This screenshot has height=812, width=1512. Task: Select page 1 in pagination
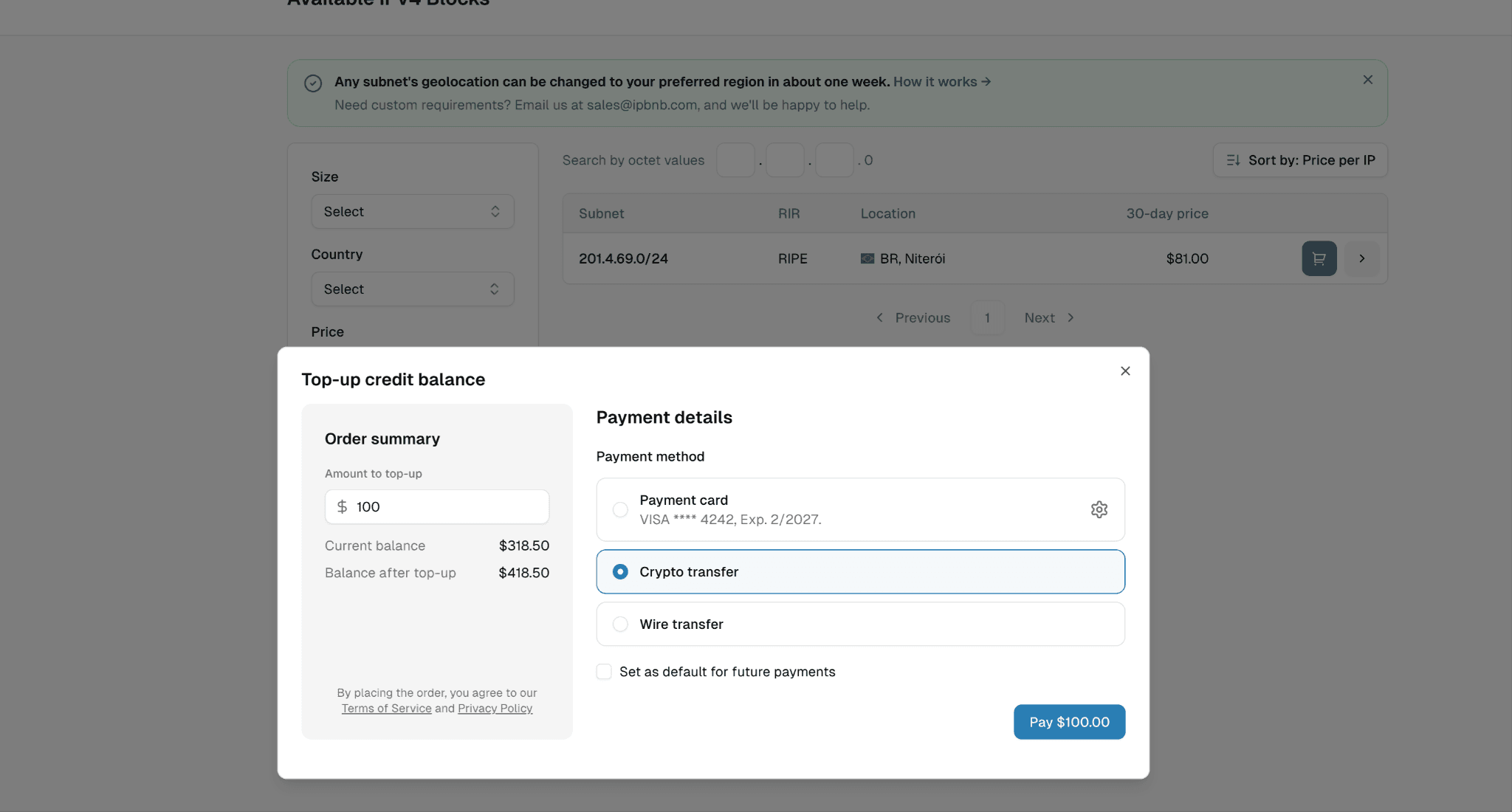pyautogui.click(x=987, y=317)
